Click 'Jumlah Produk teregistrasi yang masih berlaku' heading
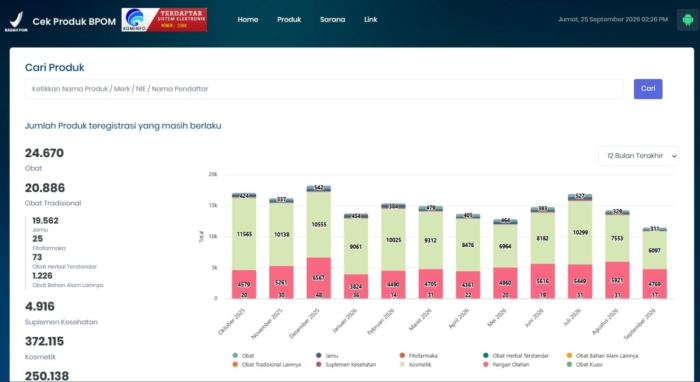This screenshot has height=382, width=700. click(x=123, y=126)
